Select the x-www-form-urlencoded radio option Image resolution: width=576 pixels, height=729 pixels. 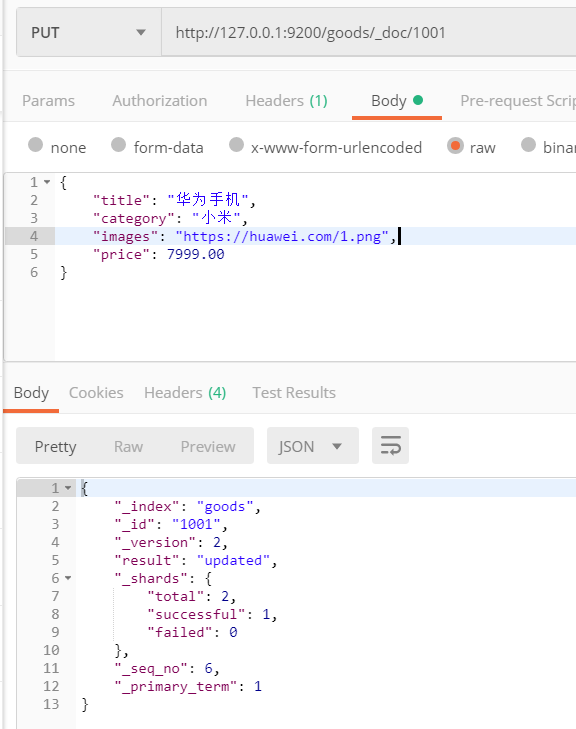click(236, 145)
